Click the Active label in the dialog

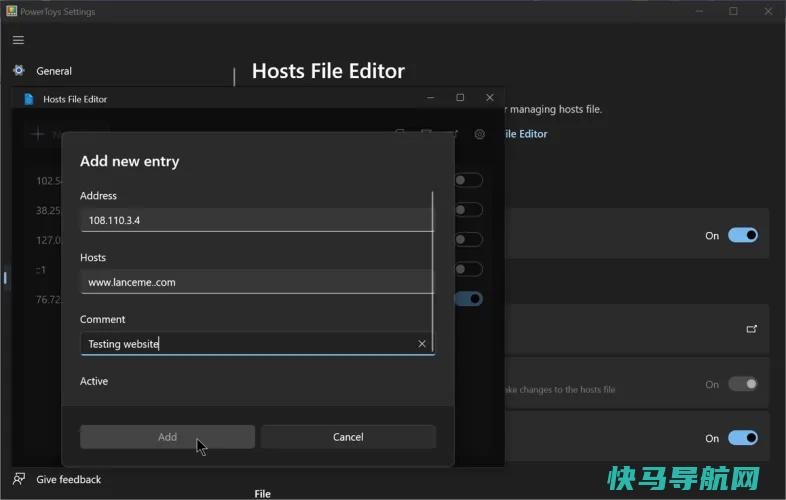94,381
